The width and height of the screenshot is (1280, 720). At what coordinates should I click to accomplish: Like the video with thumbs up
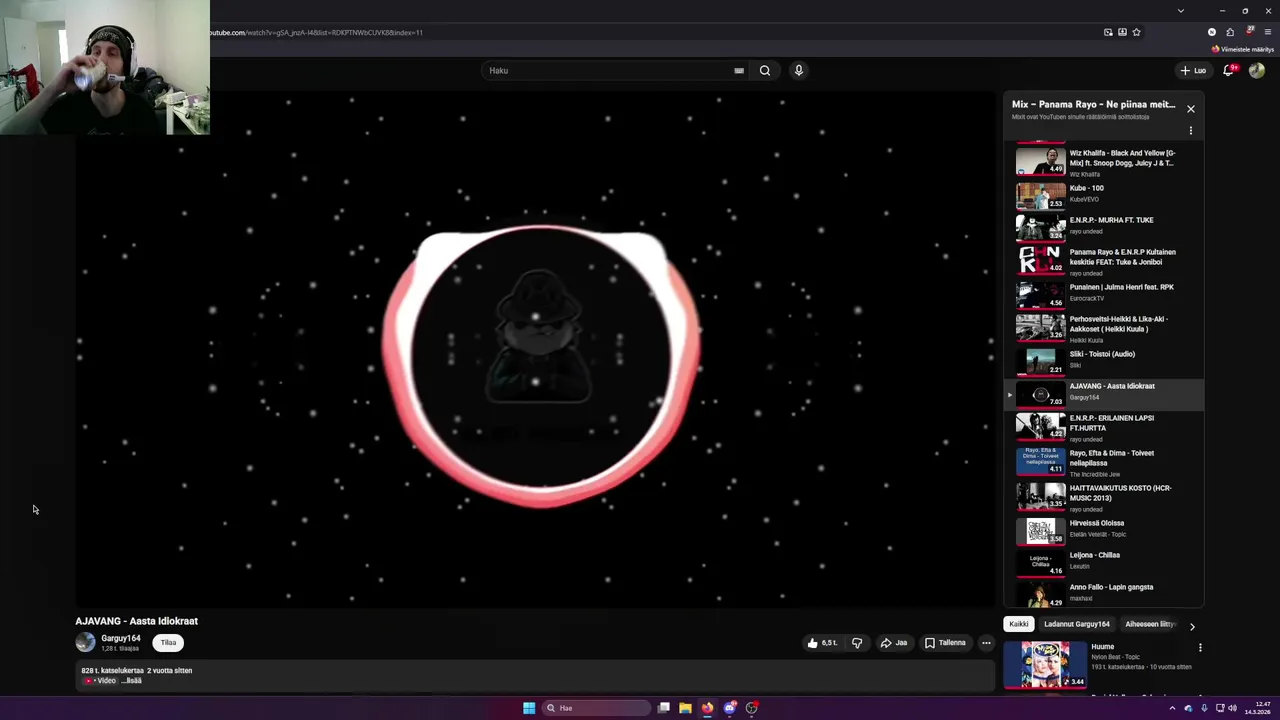(x=823, y=643)
